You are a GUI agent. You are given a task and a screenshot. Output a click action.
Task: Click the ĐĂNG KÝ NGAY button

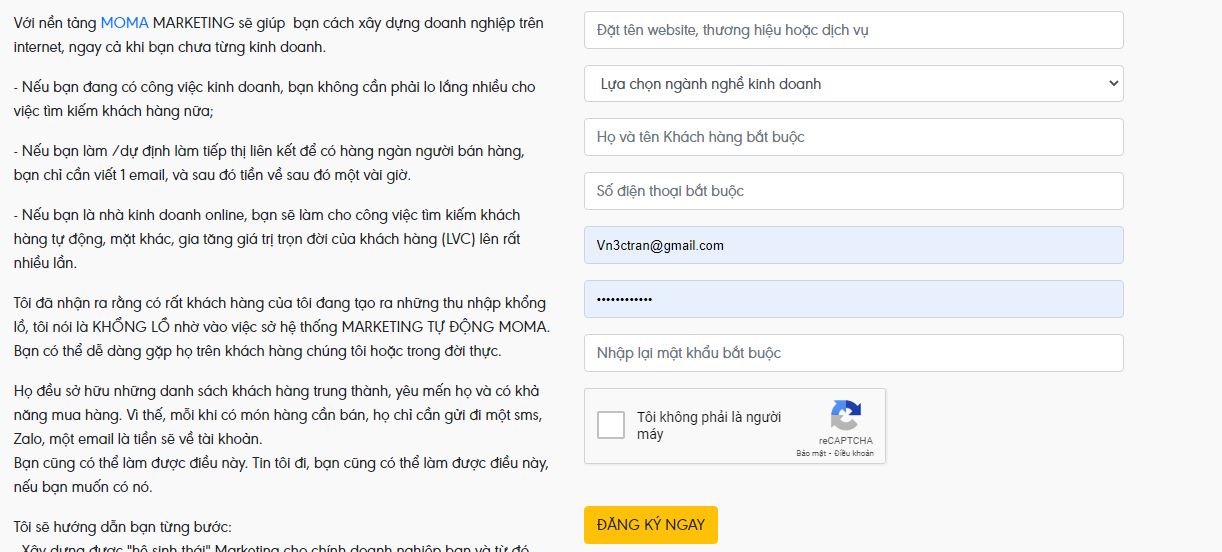[x=650, y=525]
